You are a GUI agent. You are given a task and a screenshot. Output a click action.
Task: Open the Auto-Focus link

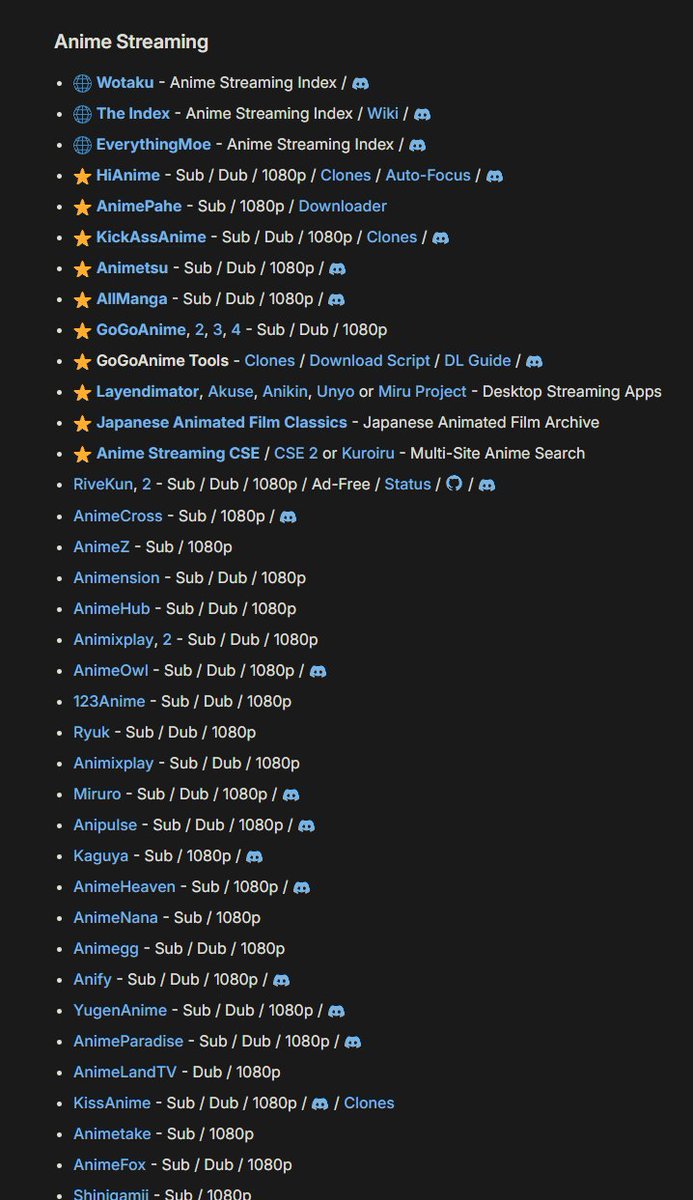428,175
